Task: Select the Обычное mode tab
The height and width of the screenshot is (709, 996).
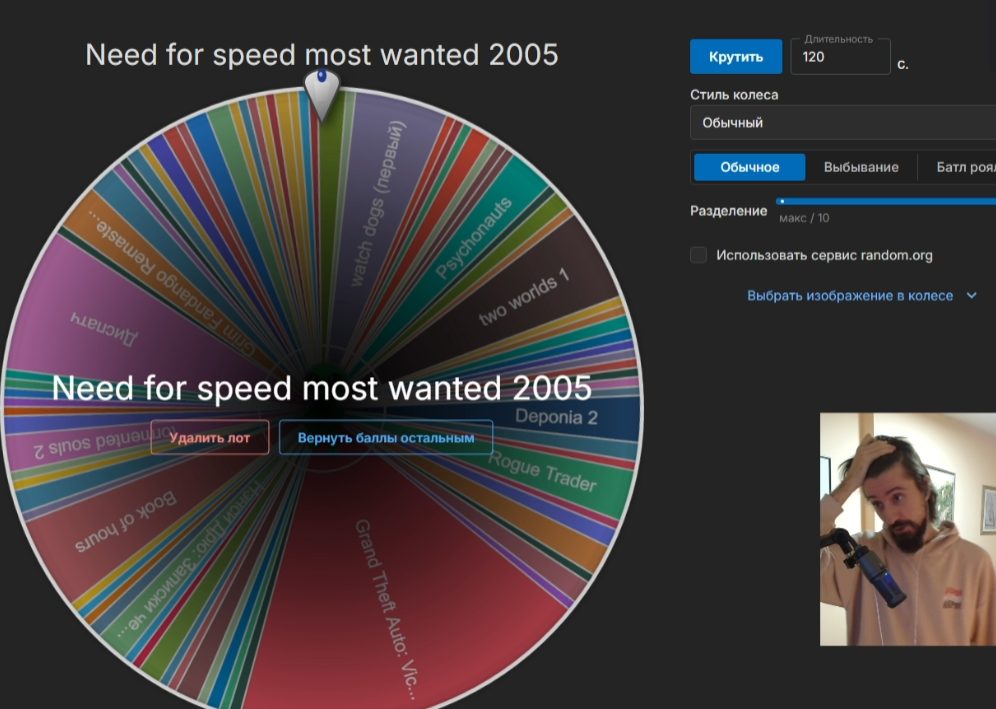Action: pos(750,167)
